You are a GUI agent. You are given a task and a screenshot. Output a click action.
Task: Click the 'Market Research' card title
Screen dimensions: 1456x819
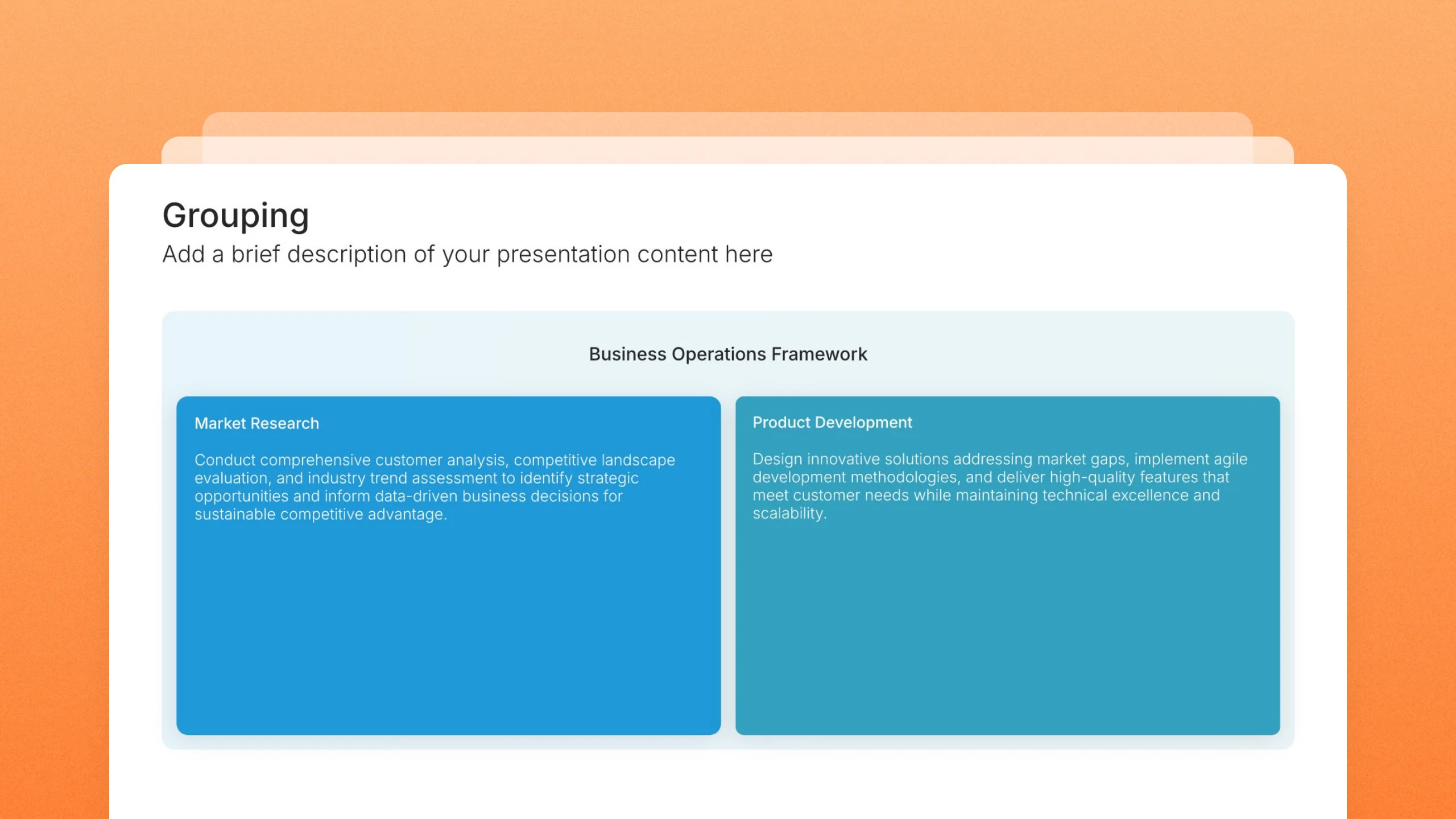pos(257,423)
